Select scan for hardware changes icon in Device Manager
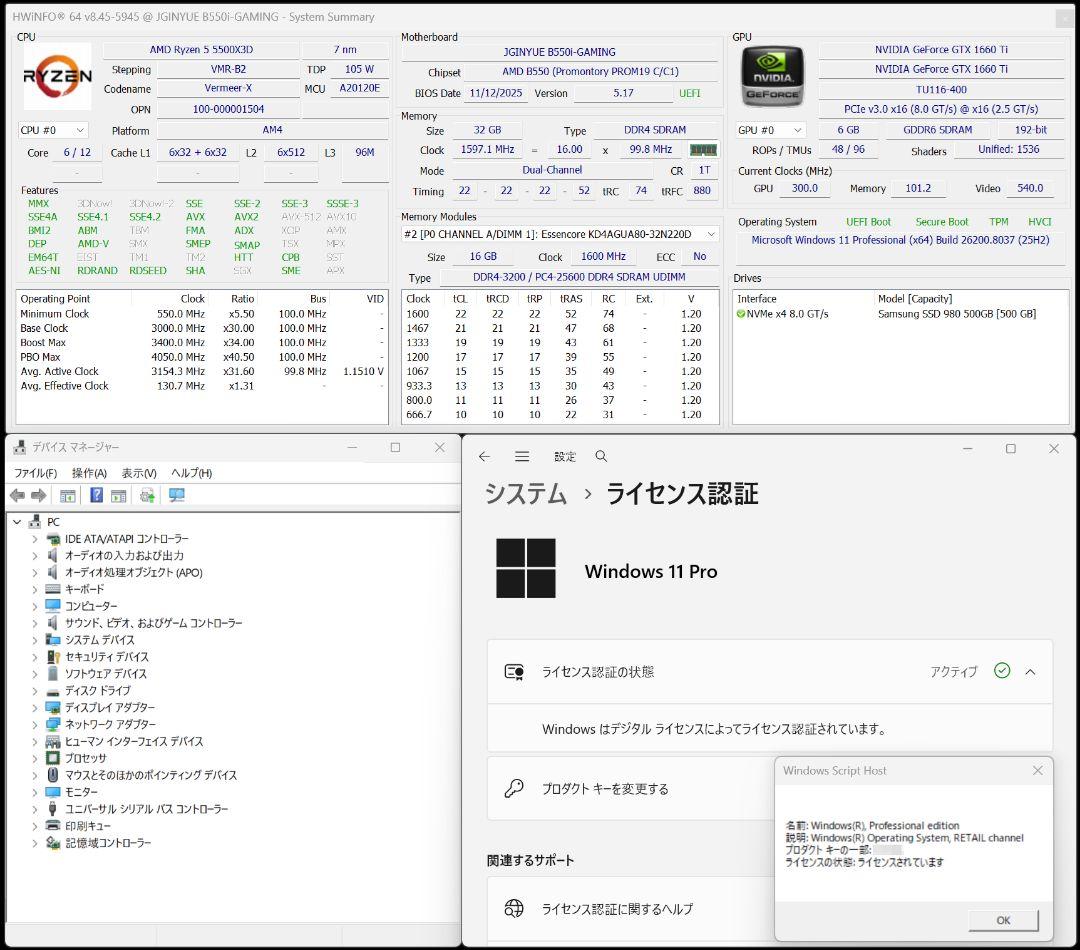Viewport: 1080px width, 950px height. (146, 495)
